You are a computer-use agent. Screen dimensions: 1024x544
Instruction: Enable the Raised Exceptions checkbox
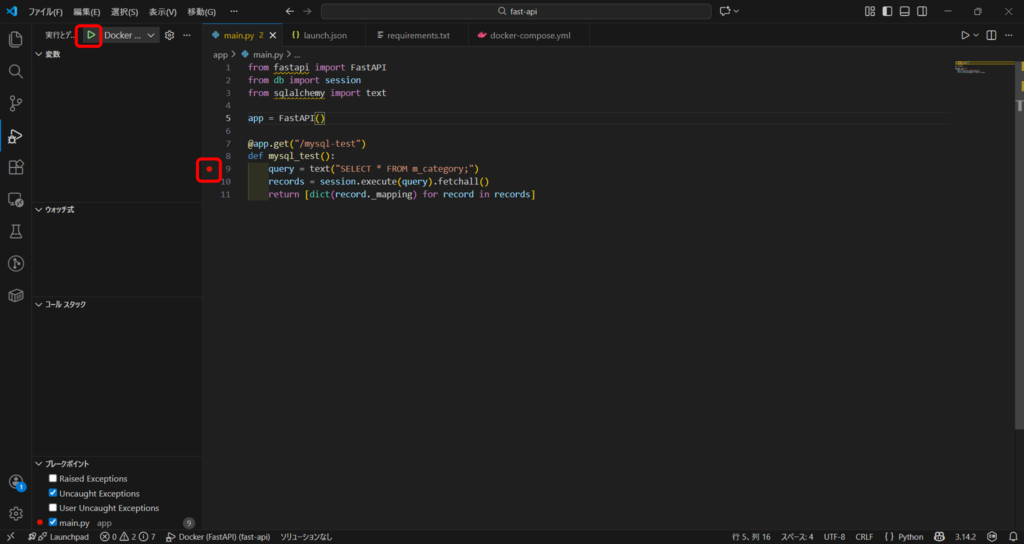pos(53,479)
